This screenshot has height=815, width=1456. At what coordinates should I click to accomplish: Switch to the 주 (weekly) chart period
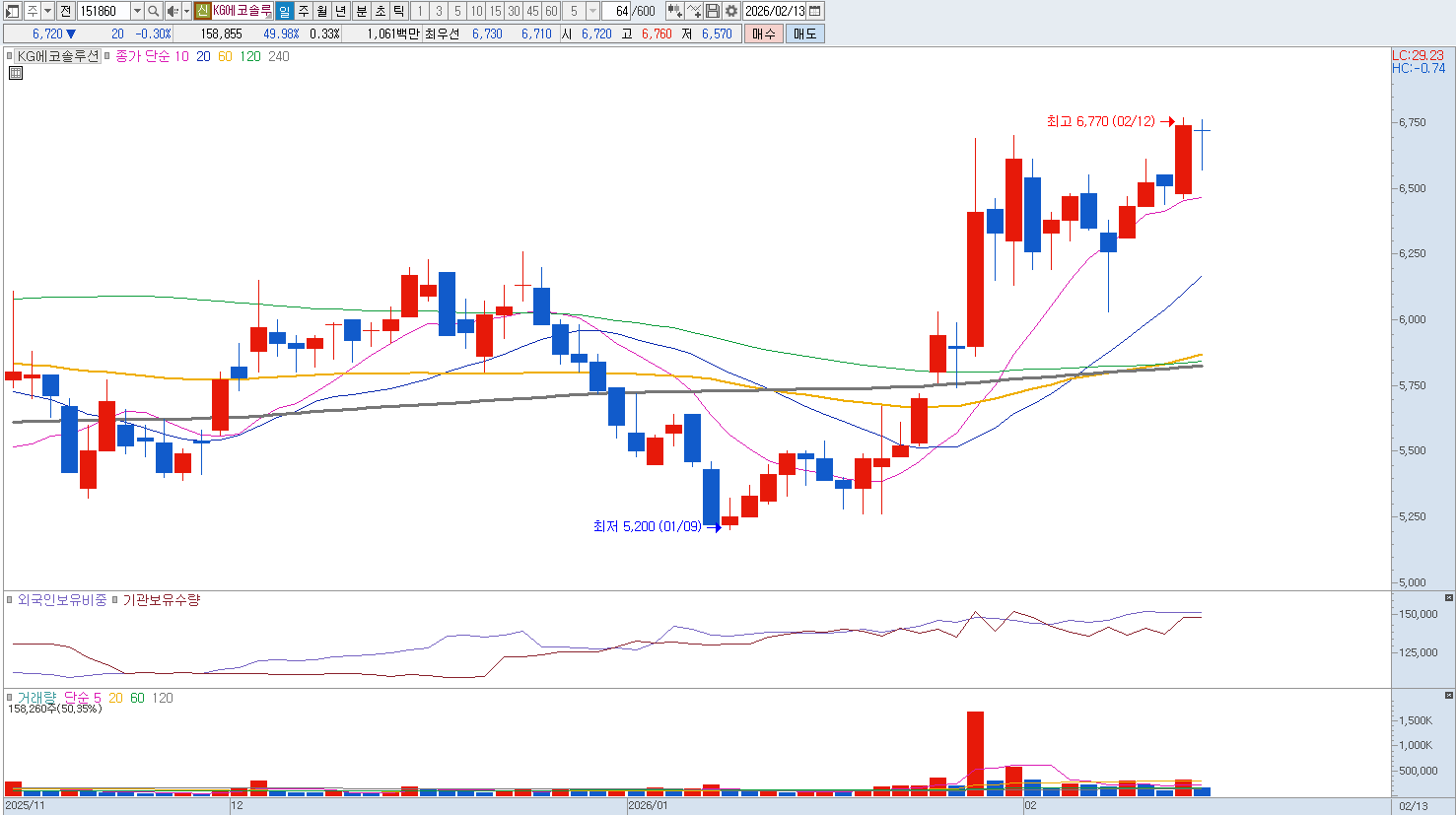tap(304, 11)
